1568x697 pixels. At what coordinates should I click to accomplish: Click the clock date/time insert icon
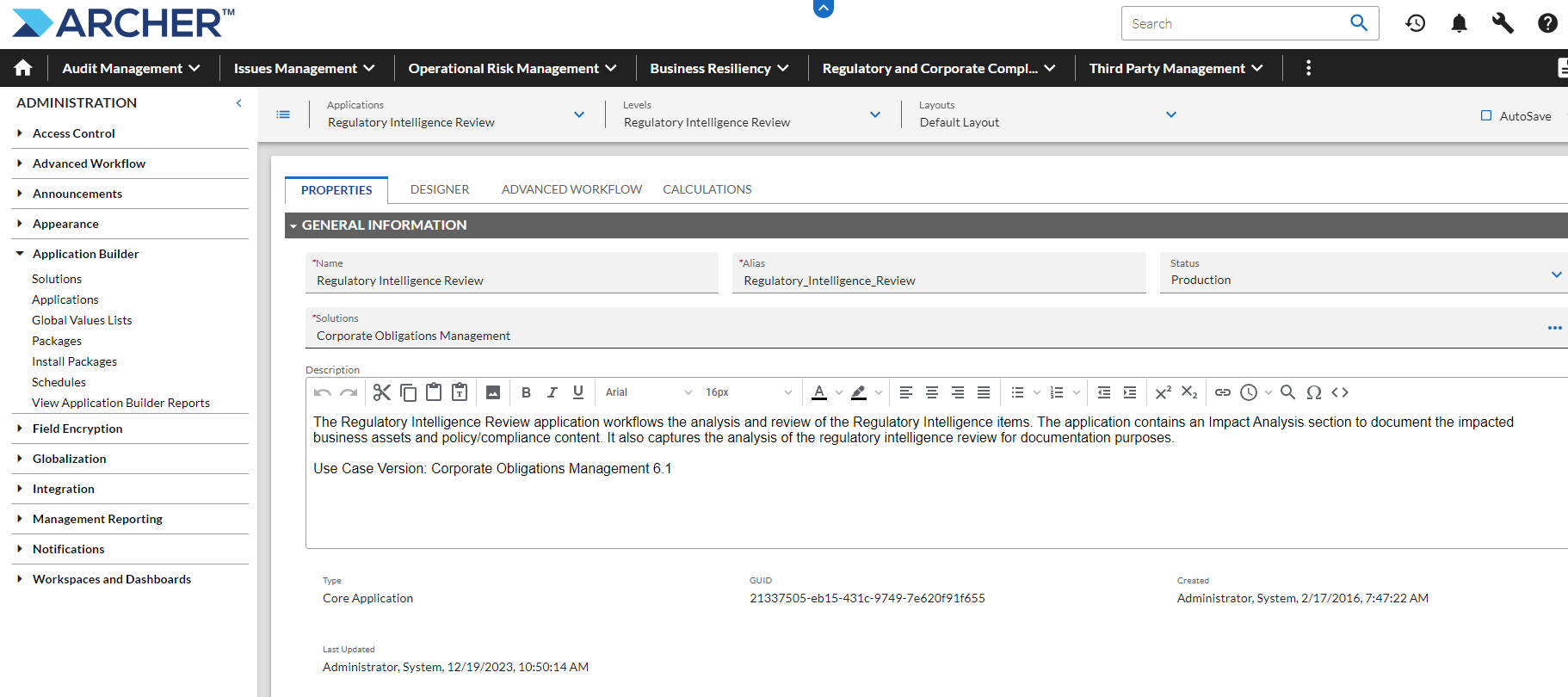tap(1249, 392)
